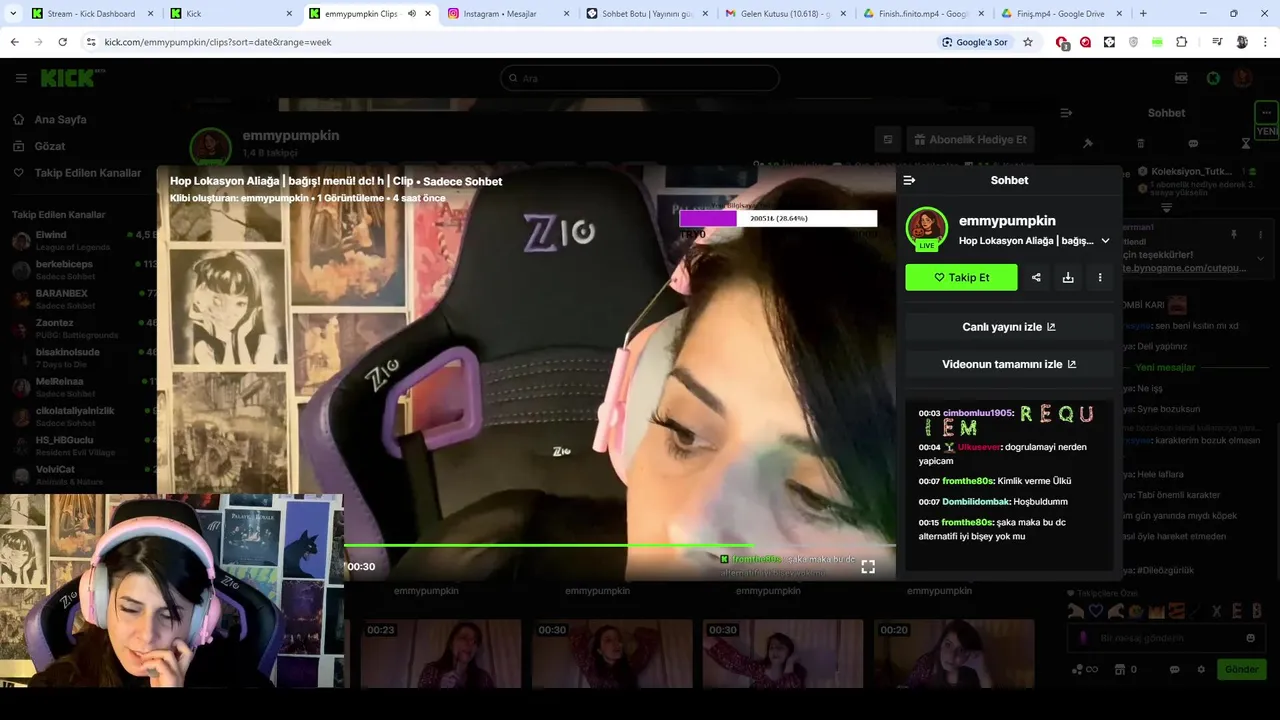Collapse background Sohbet panel arrow icon
Screen dimensions: 1280x720
click(1066, 113)
